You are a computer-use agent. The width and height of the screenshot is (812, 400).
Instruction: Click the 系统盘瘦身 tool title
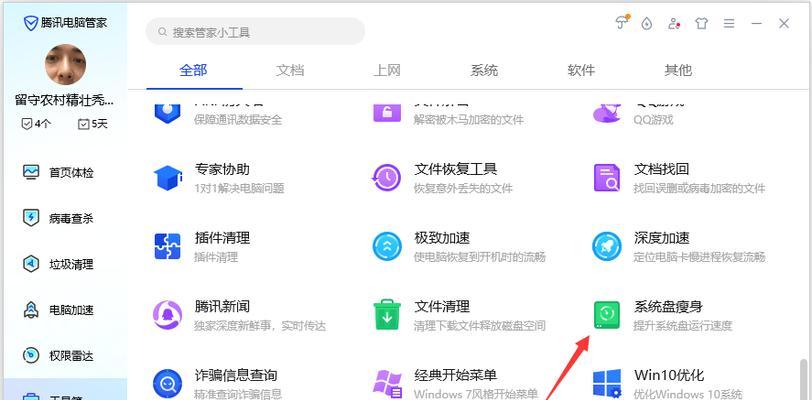tap(668, 307)
